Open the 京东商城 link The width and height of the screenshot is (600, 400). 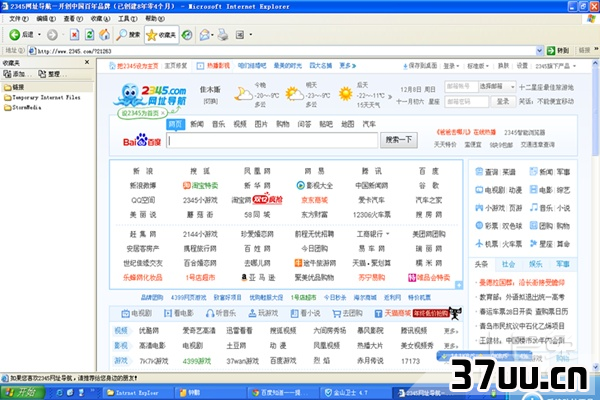[x=315, y=200]
